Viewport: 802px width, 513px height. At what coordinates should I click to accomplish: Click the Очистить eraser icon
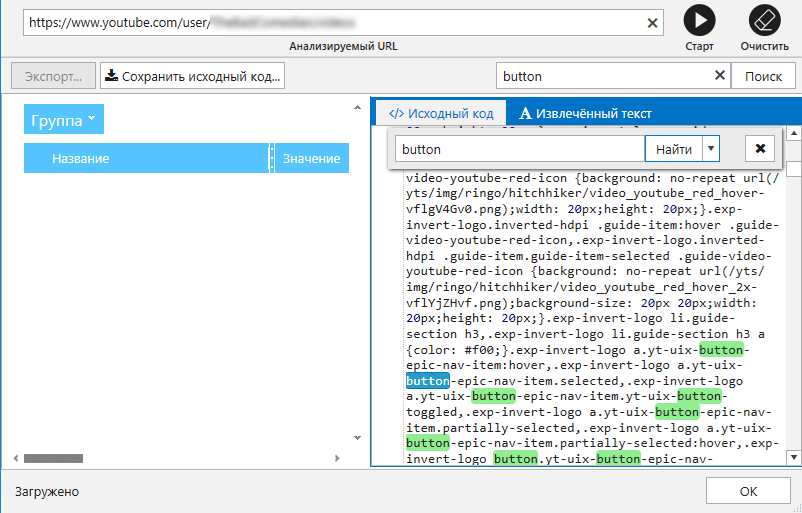click(x=763, y=21)
